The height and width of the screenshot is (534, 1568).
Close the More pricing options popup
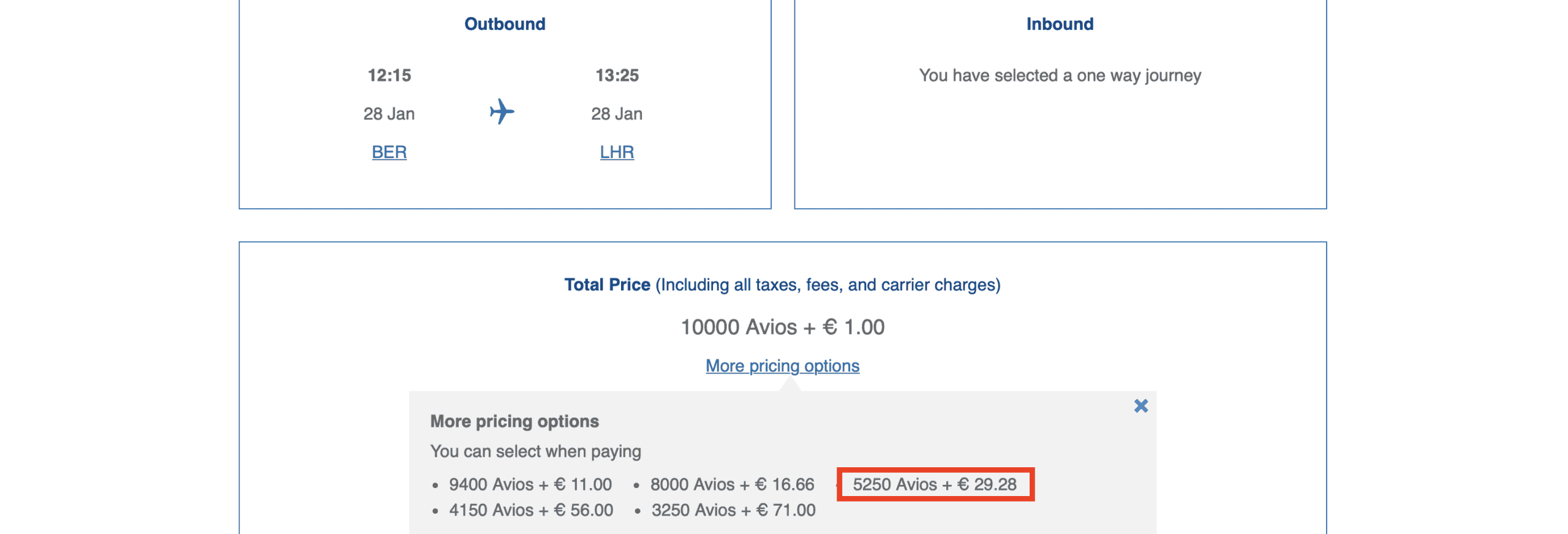(x=1140, y=406)
